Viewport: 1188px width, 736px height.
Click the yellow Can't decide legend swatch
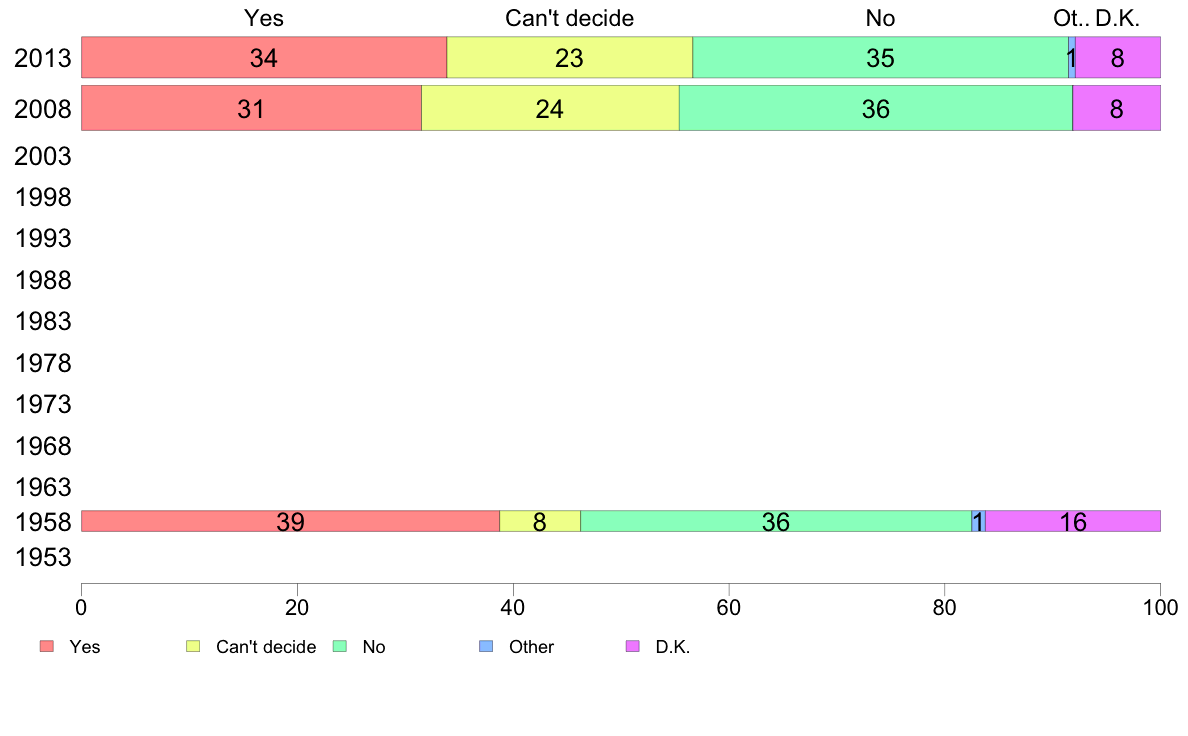click(193, 647)
